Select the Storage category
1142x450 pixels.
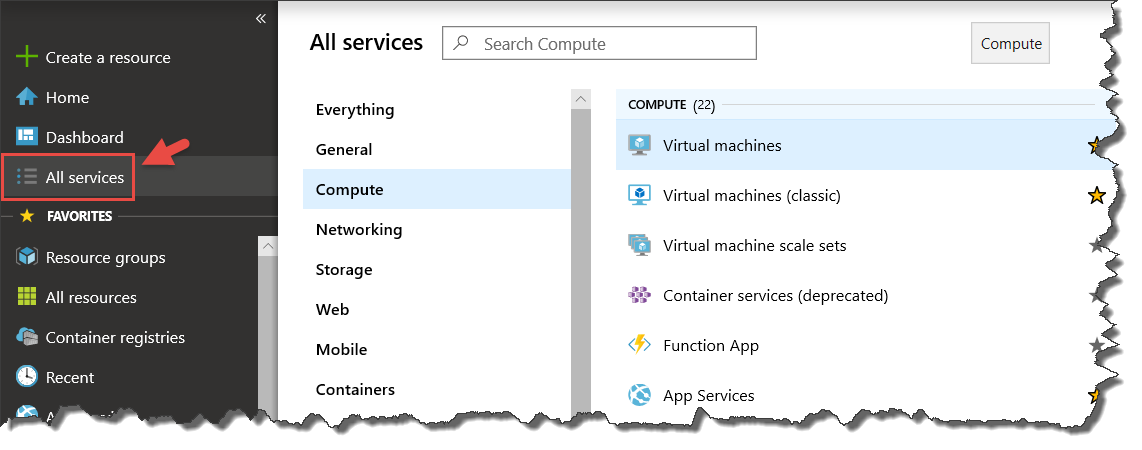point(344,269)
